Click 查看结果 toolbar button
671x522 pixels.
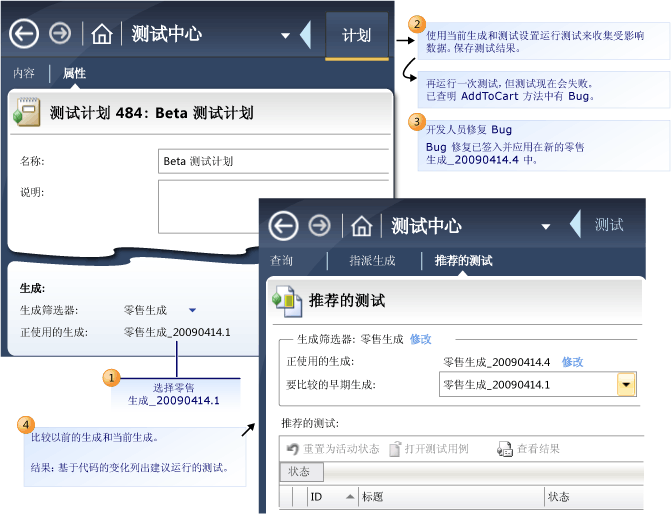point(528,449)
